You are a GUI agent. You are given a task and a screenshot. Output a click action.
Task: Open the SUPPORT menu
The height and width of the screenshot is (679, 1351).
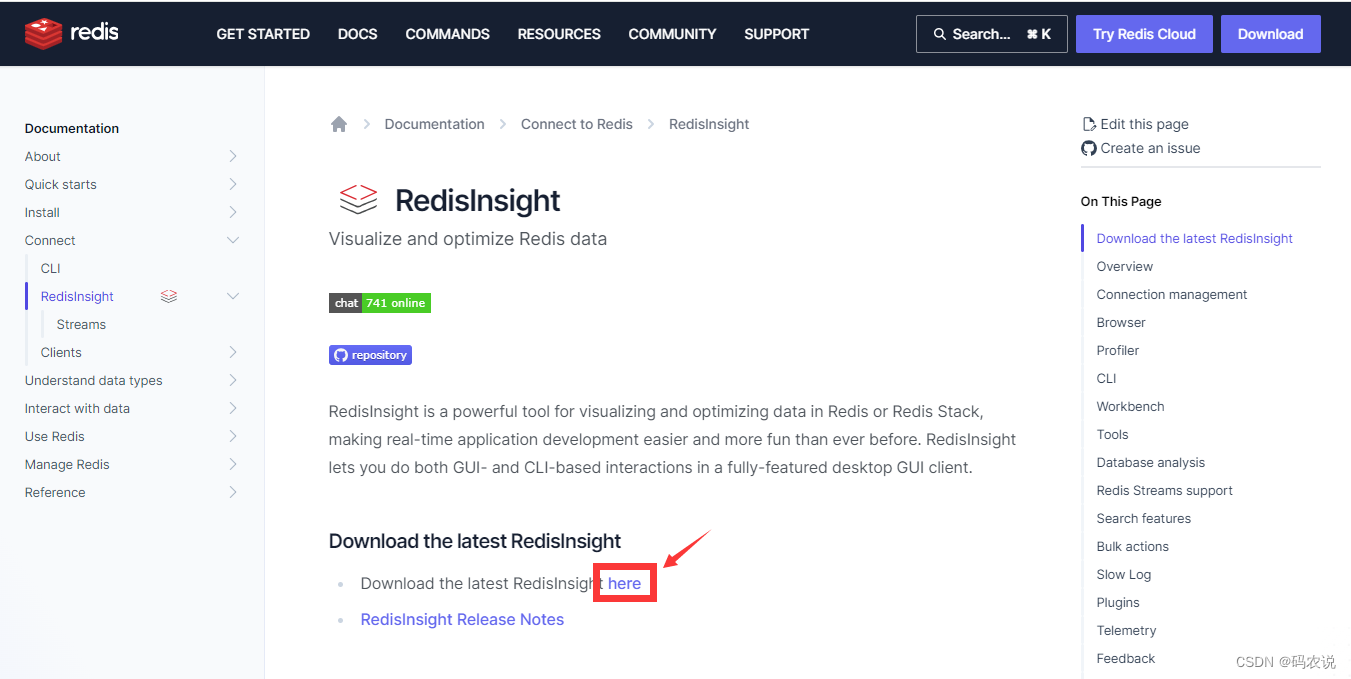click(777, 34)
